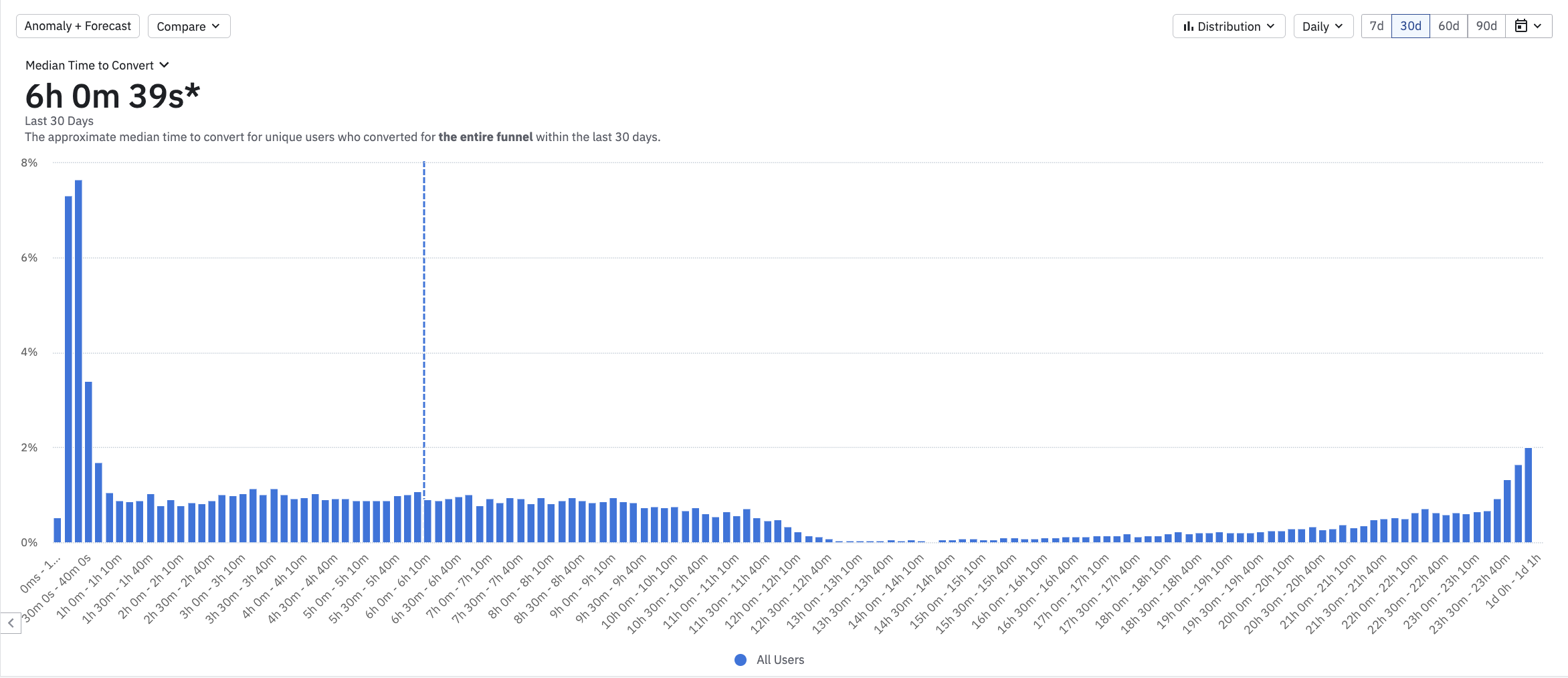Click the last bar, 1d 0h - 1d 1h
The height and width of the screenshot is (678, 1568).
(1528, 495)
